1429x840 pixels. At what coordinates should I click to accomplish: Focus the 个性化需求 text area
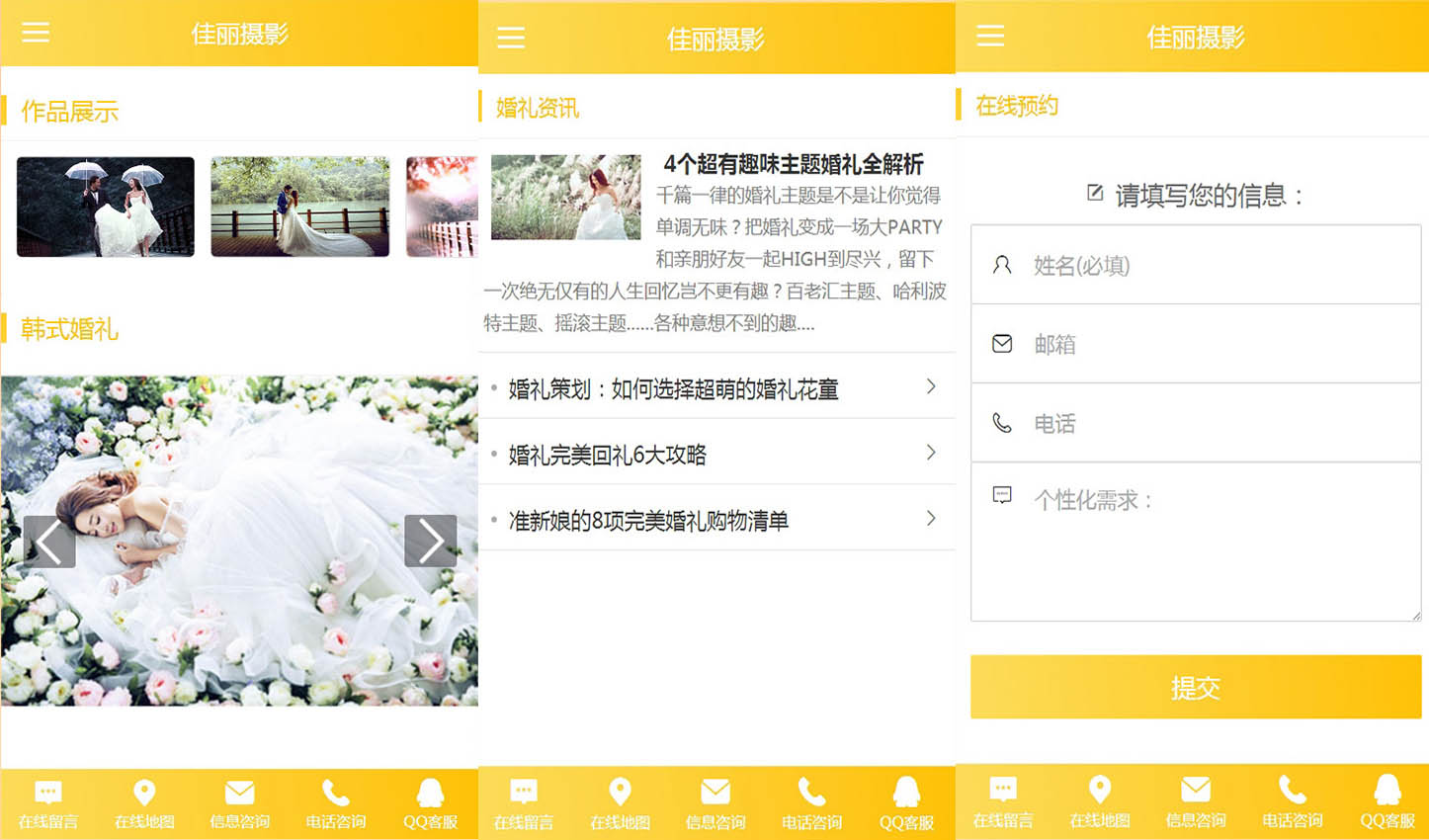pos(1196,542)
